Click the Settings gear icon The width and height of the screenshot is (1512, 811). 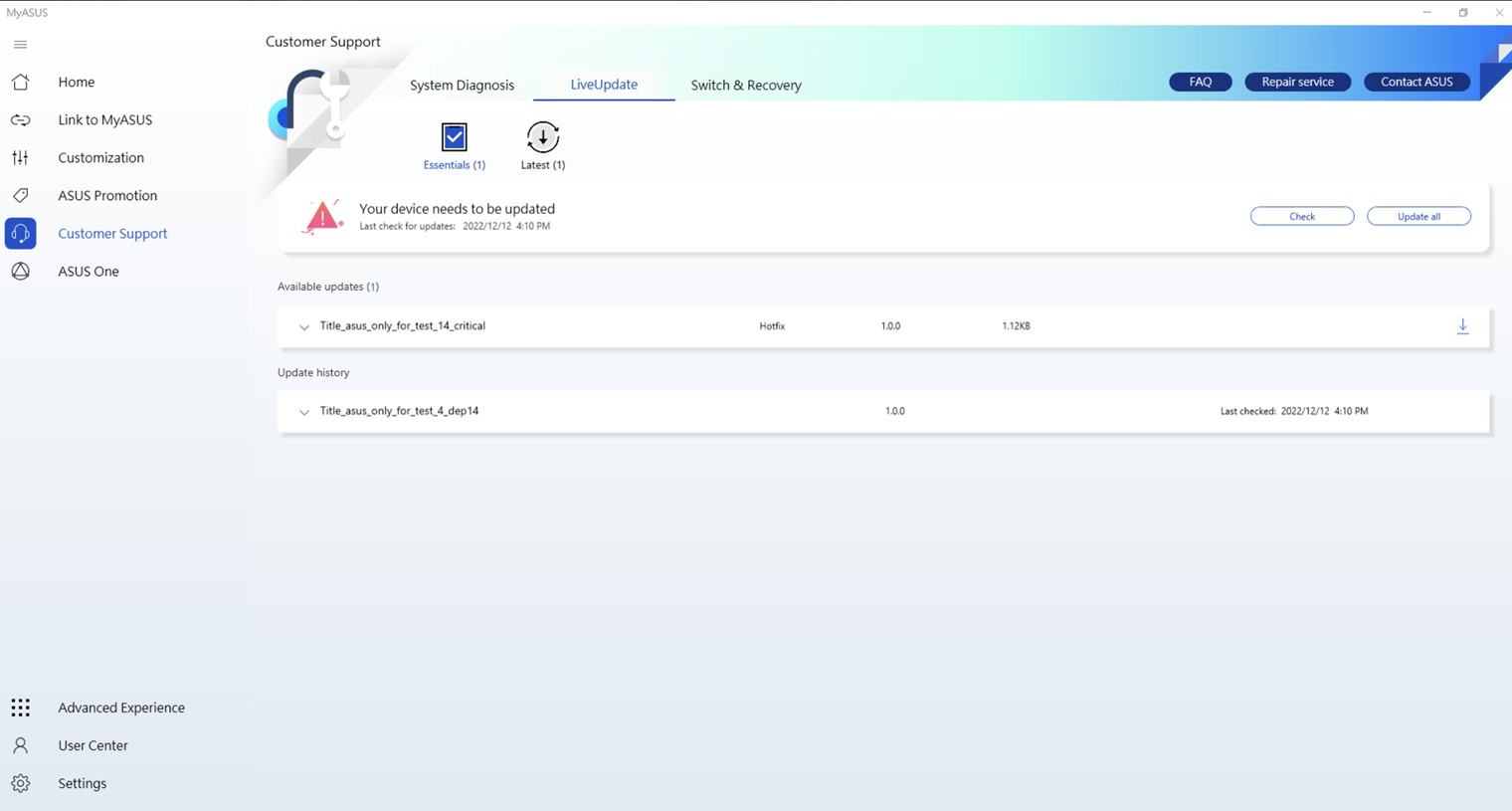coord(20,783)
